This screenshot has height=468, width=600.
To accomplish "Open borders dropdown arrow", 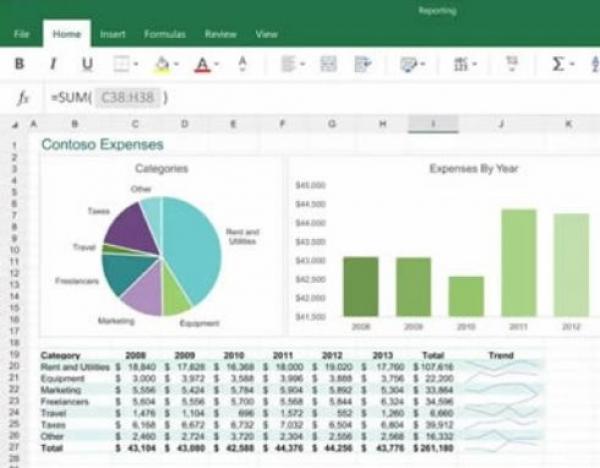I will click(x=136, y=64).
